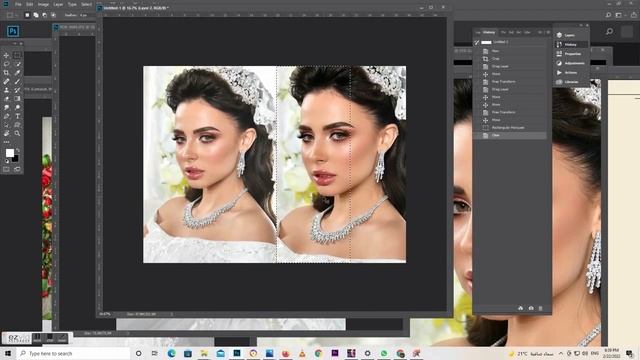The width and height of the screenshot is (640, 360).
Task: Open the Edit menu
Action: [30, 4]
